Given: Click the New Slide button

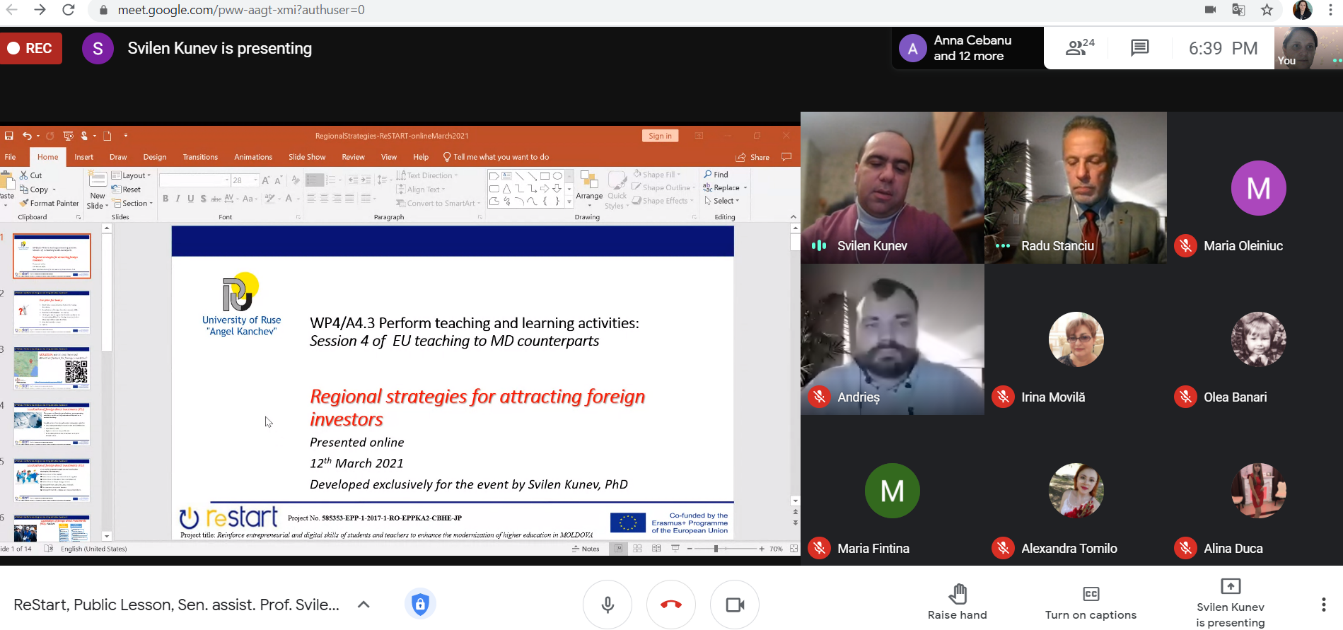Looking at the screenshot, I should (97, 188).
